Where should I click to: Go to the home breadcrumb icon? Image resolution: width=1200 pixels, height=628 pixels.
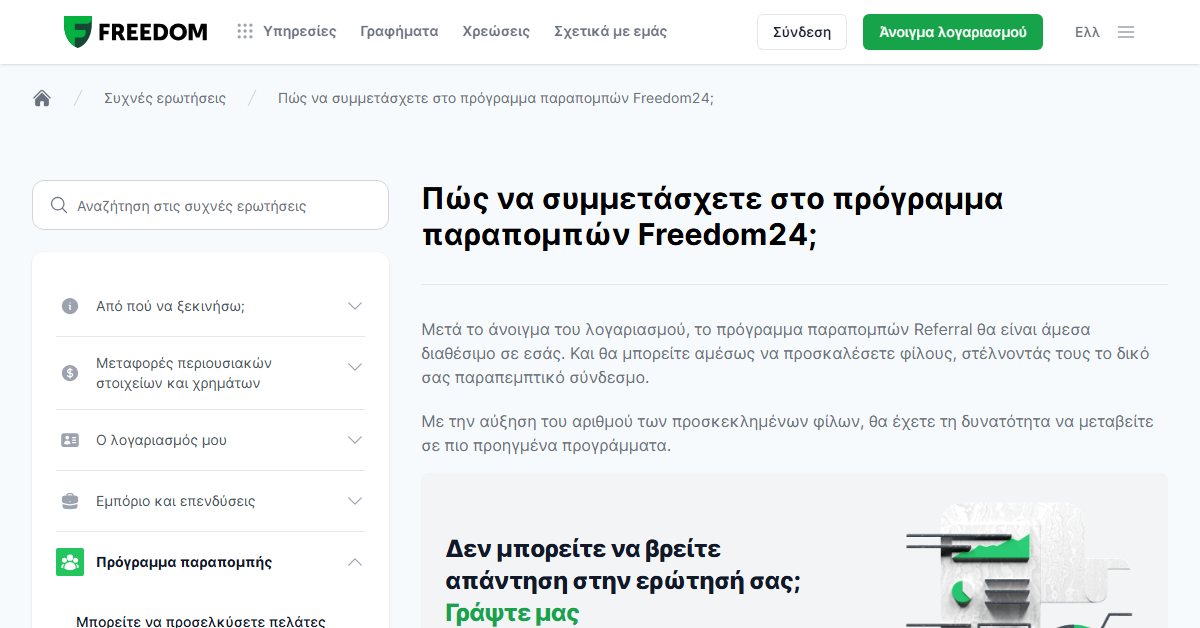click(x=42, y=98)
